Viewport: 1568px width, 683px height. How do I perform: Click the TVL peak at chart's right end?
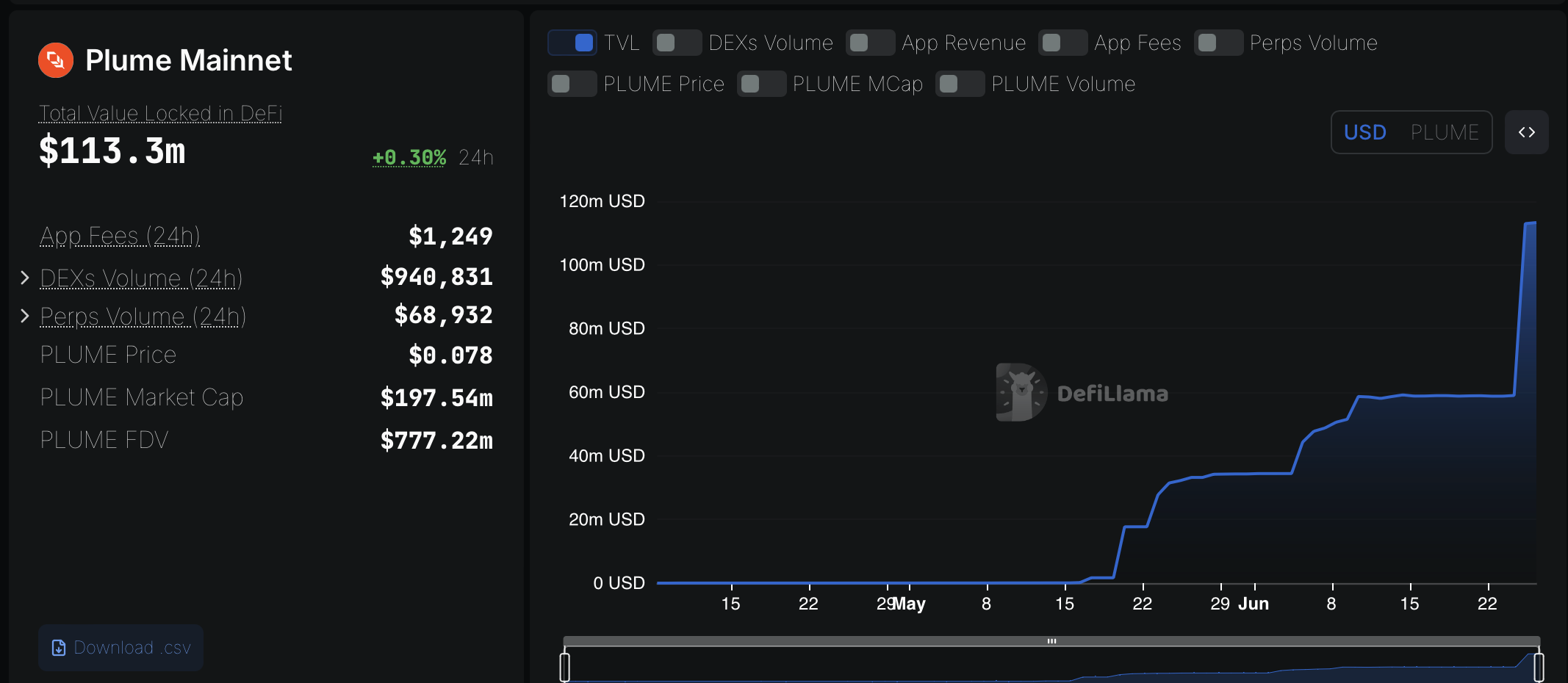coord(1531,223)
